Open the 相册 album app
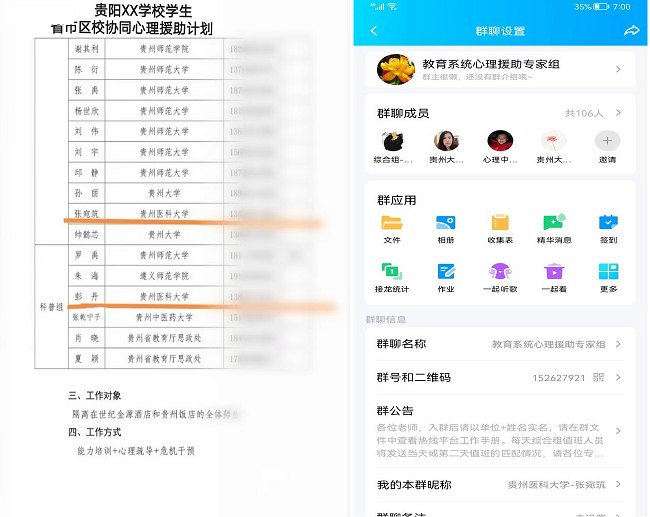The image size is (650, 517). (446, 223)
